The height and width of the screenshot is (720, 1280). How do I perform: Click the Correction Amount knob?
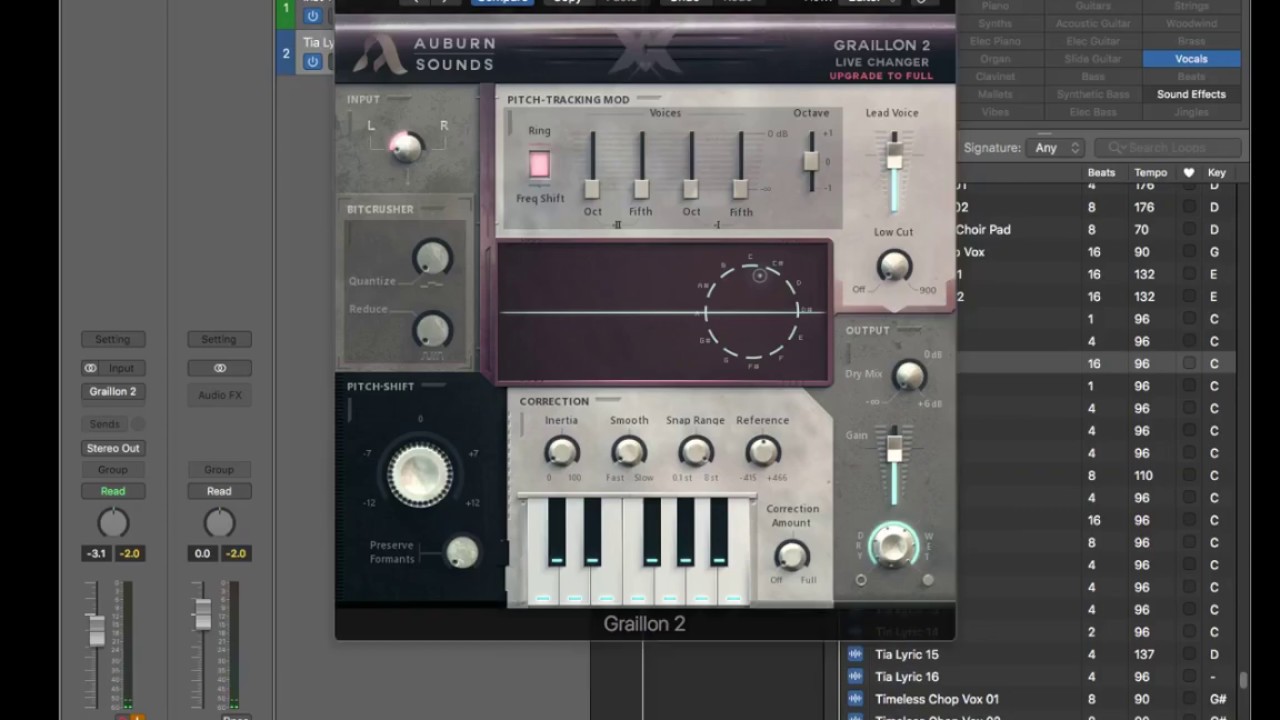(x=791, y=554)
